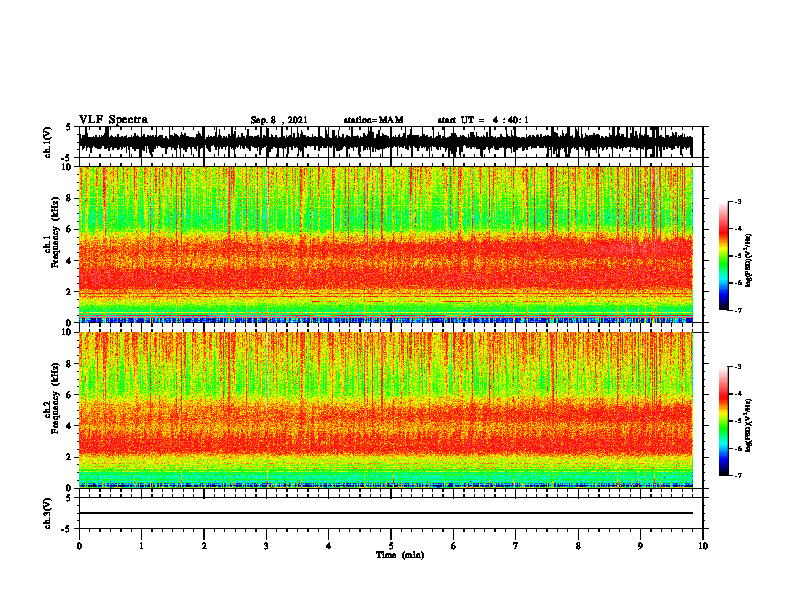Select the "station=MAM" header label
Screen dimensions: 792x612
point(373,120)
